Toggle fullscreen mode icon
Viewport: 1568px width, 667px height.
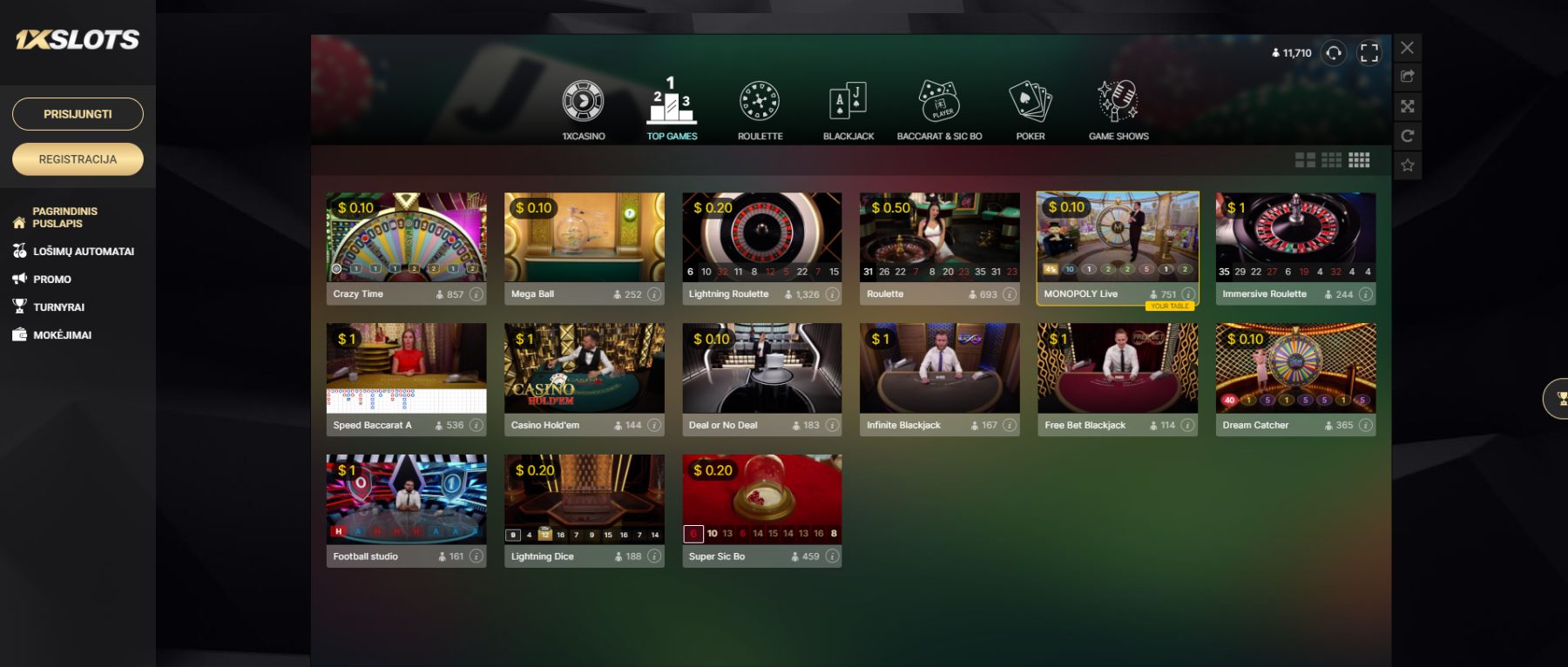click(1369, 53)
